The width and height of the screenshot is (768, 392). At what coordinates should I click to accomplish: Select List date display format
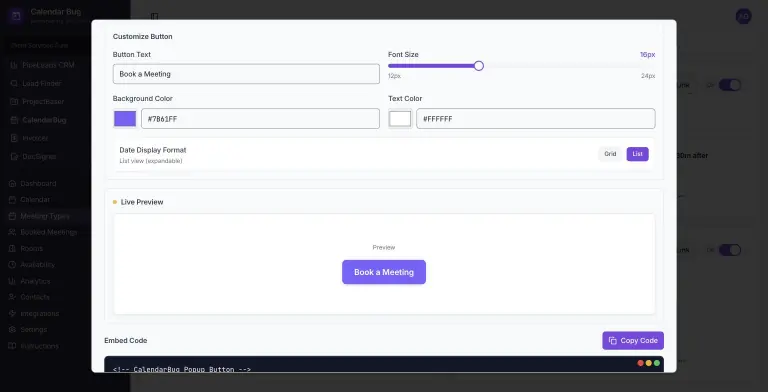pos(637,154)
